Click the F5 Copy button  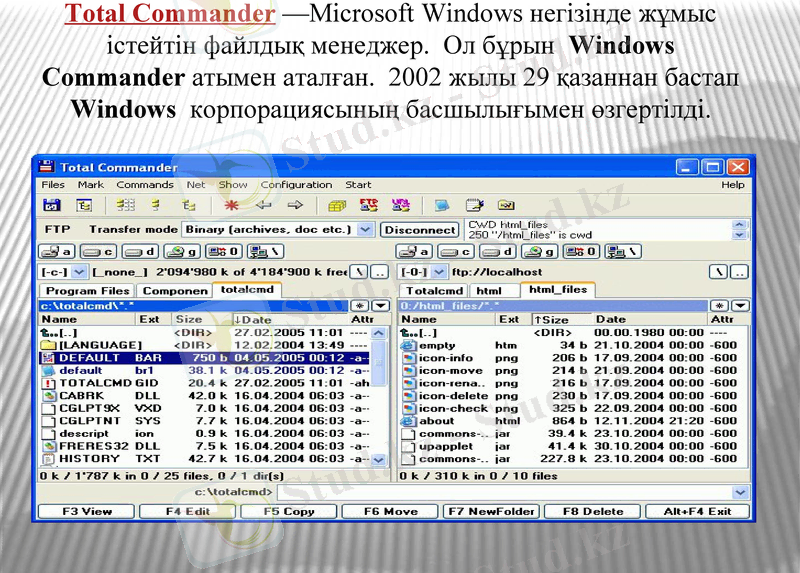click(289, 511)
